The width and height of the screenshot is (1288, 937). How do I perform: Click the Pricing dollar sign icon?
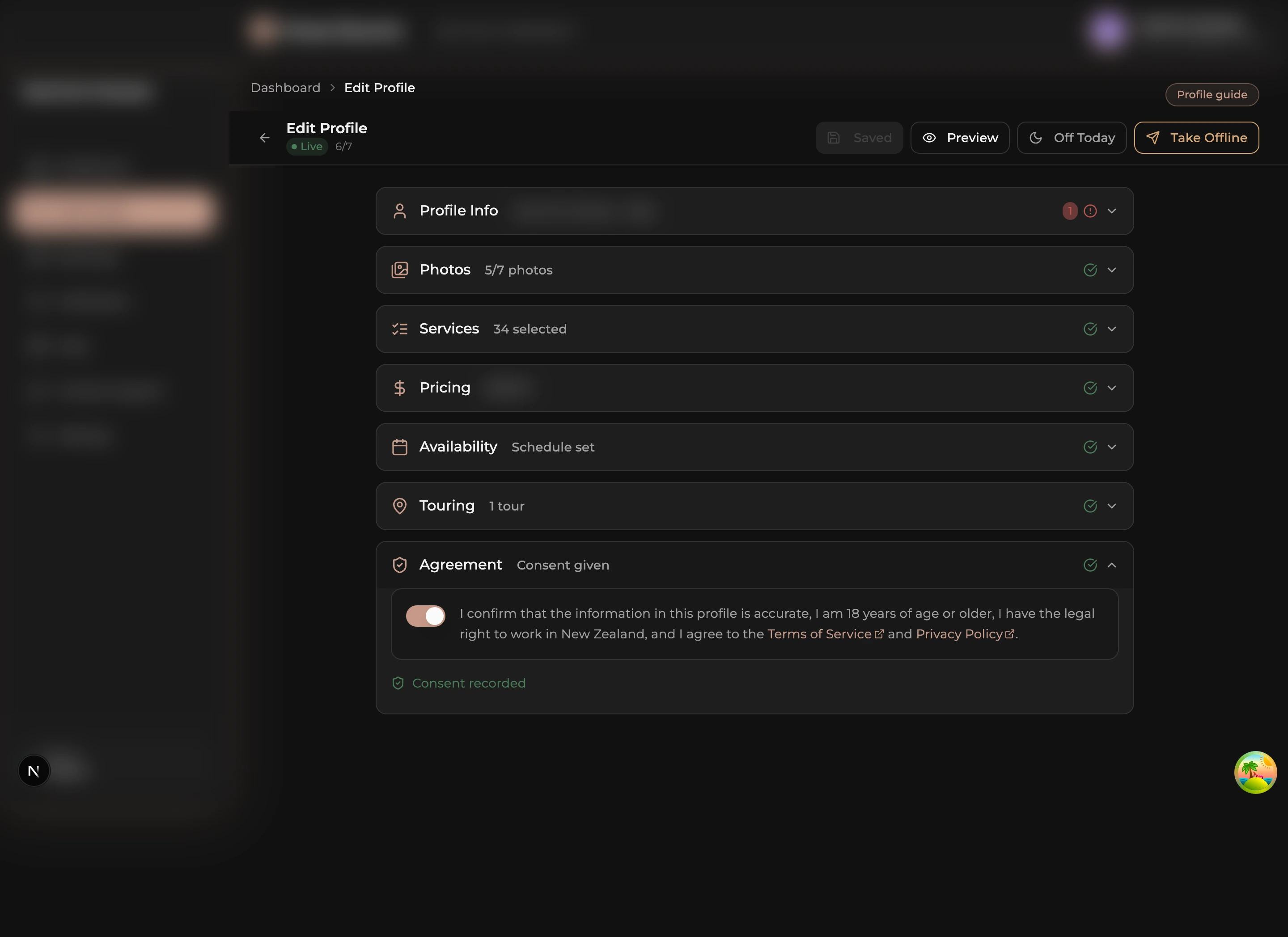click(400, 388)
